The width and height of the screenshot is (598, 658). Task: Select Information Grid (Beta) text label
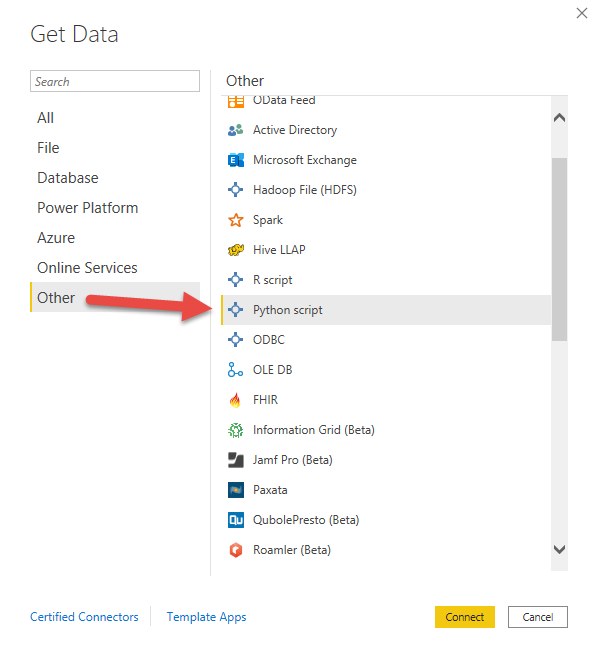click(x=313, y=430)
